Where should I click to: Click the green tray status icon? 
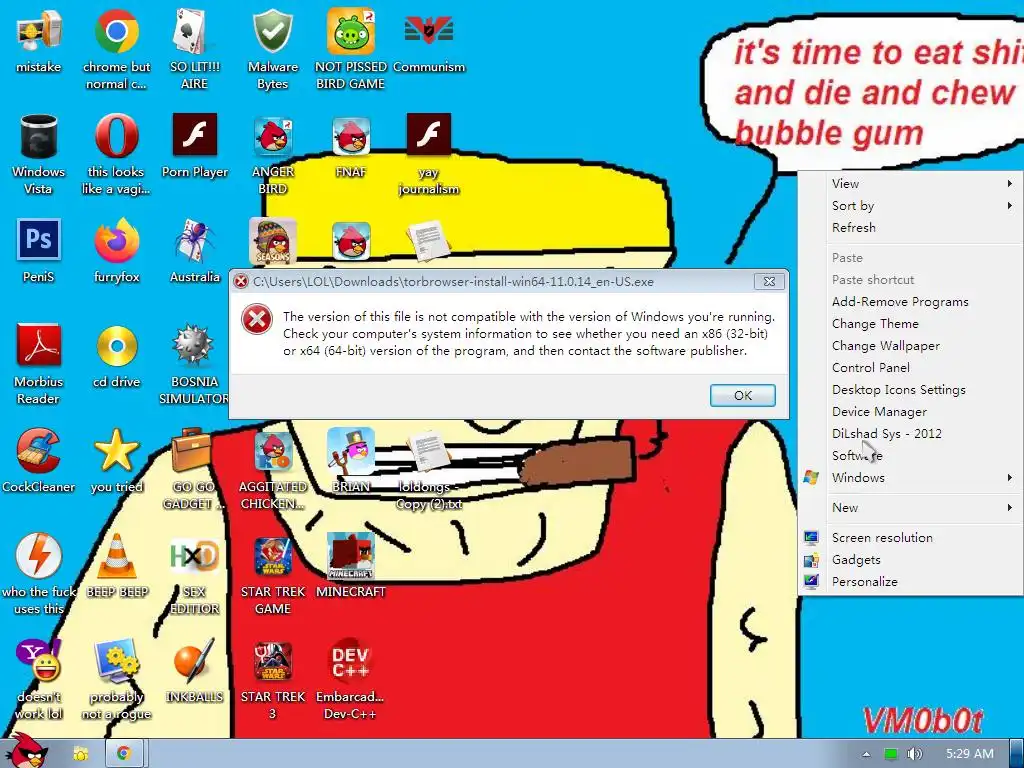pos(891,754)
